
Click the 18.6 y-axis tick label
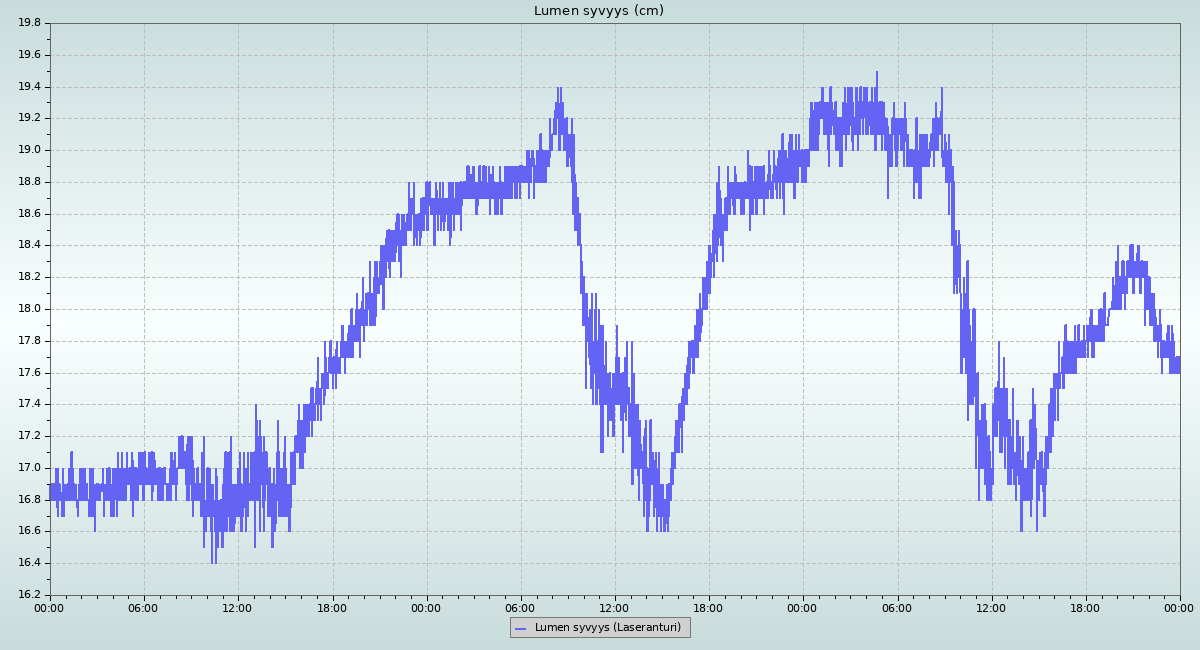point(29,214)
